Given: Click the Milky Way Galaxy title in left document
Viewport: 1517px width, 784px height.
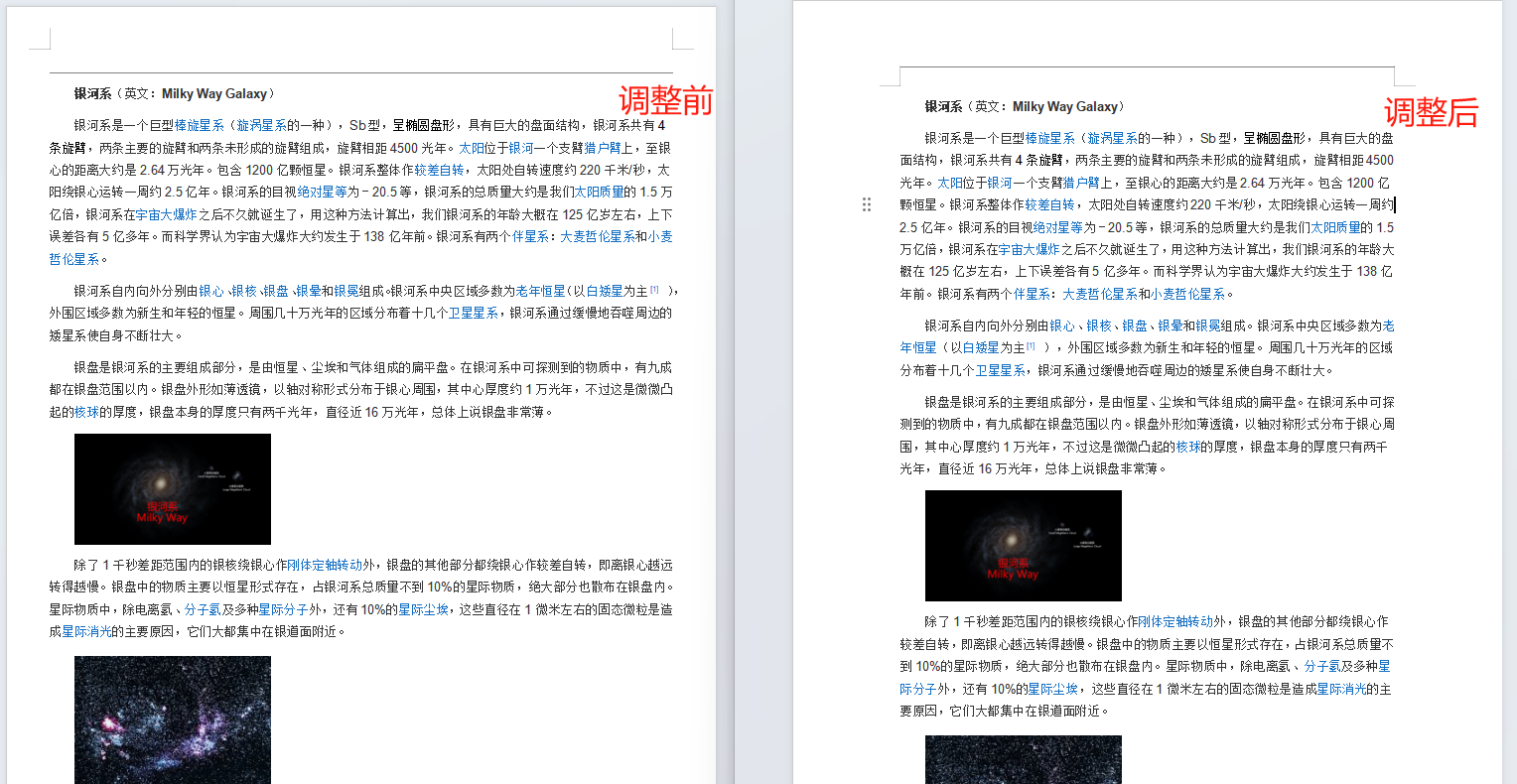Looking at the screenshot, I should pyautogui.click(x=213, y=93).
